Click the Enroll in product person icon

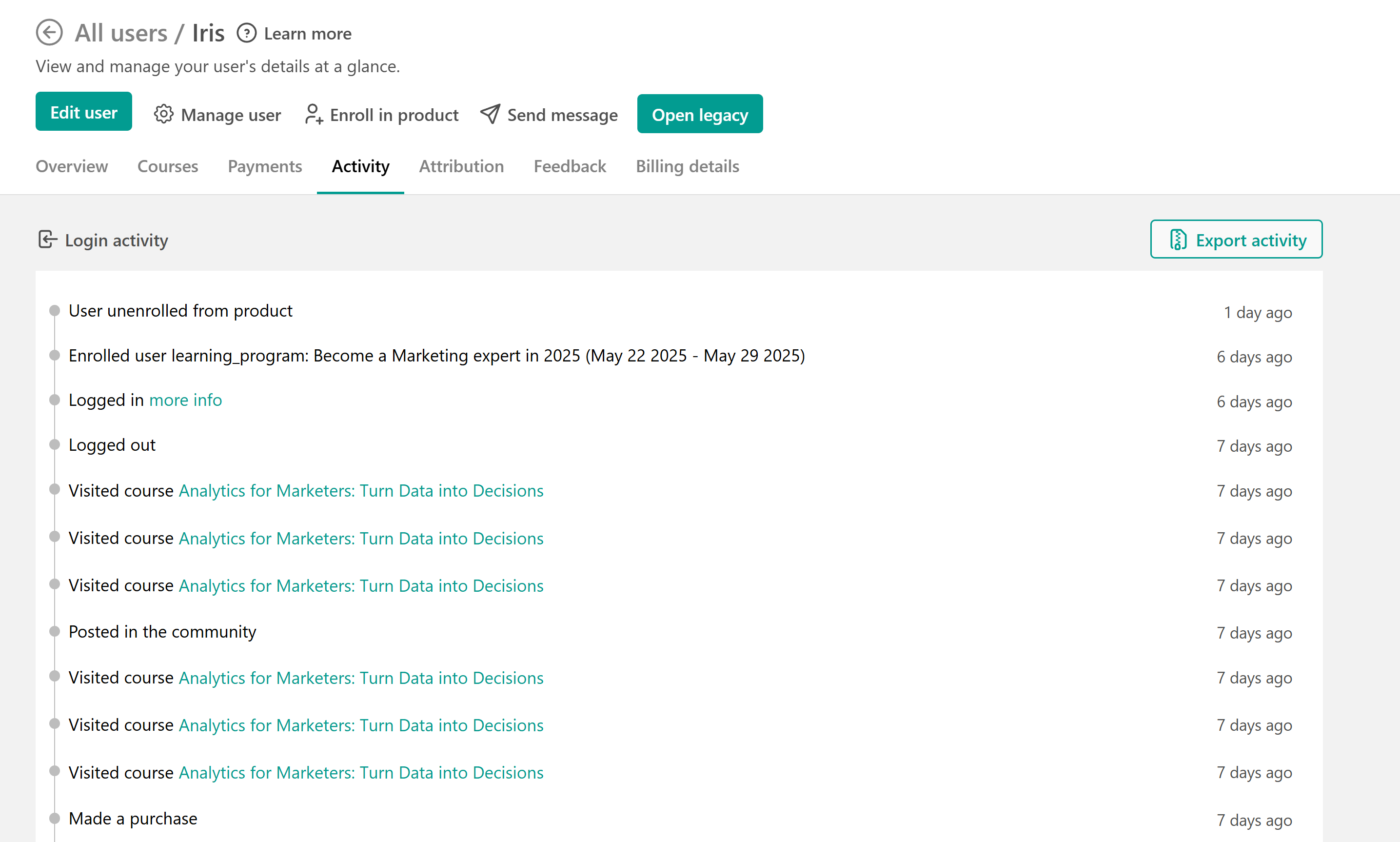point(313,115)
